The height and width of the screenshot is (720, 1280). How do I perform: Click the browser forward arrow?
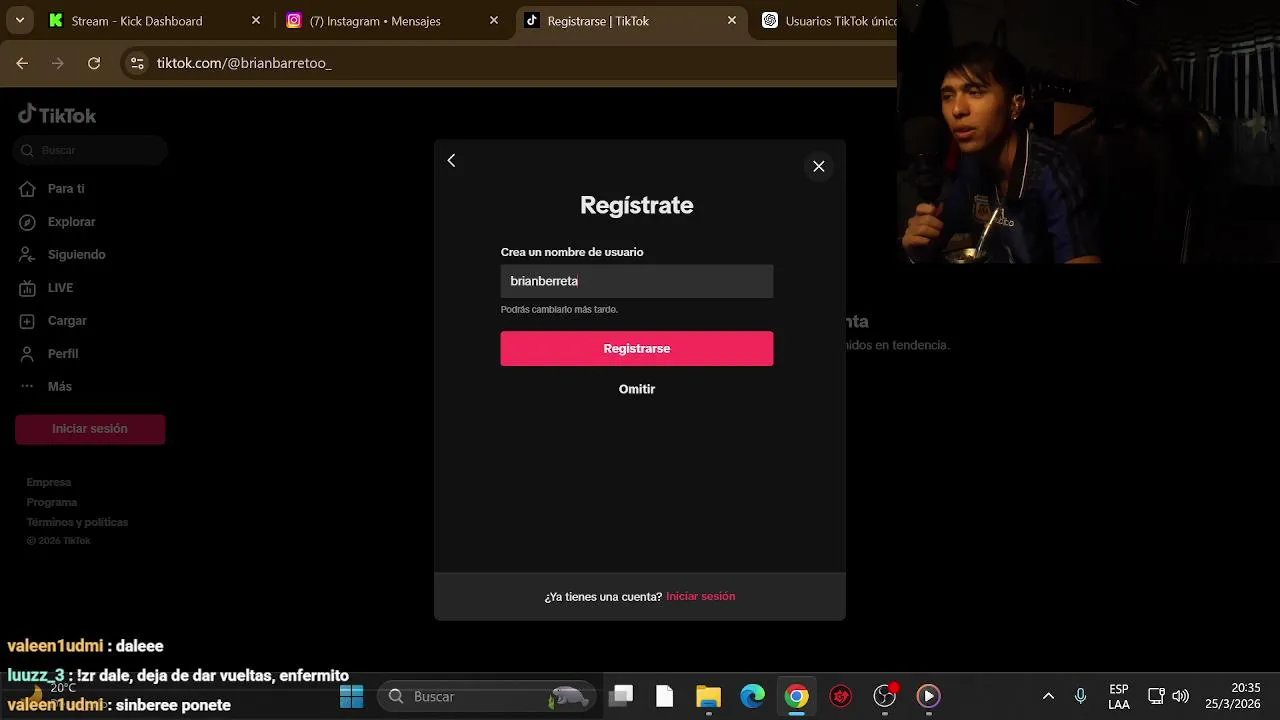click(58, 63)
